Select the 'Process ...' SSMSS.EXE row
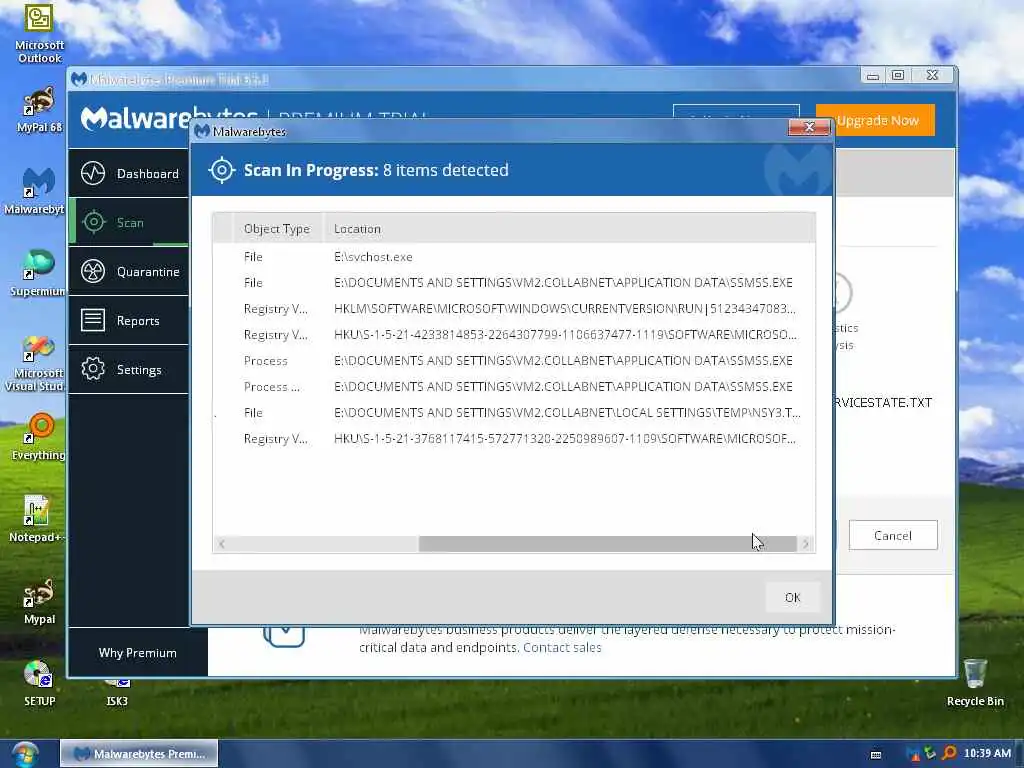Viewport: 1024px width, 768px height. 514,387
